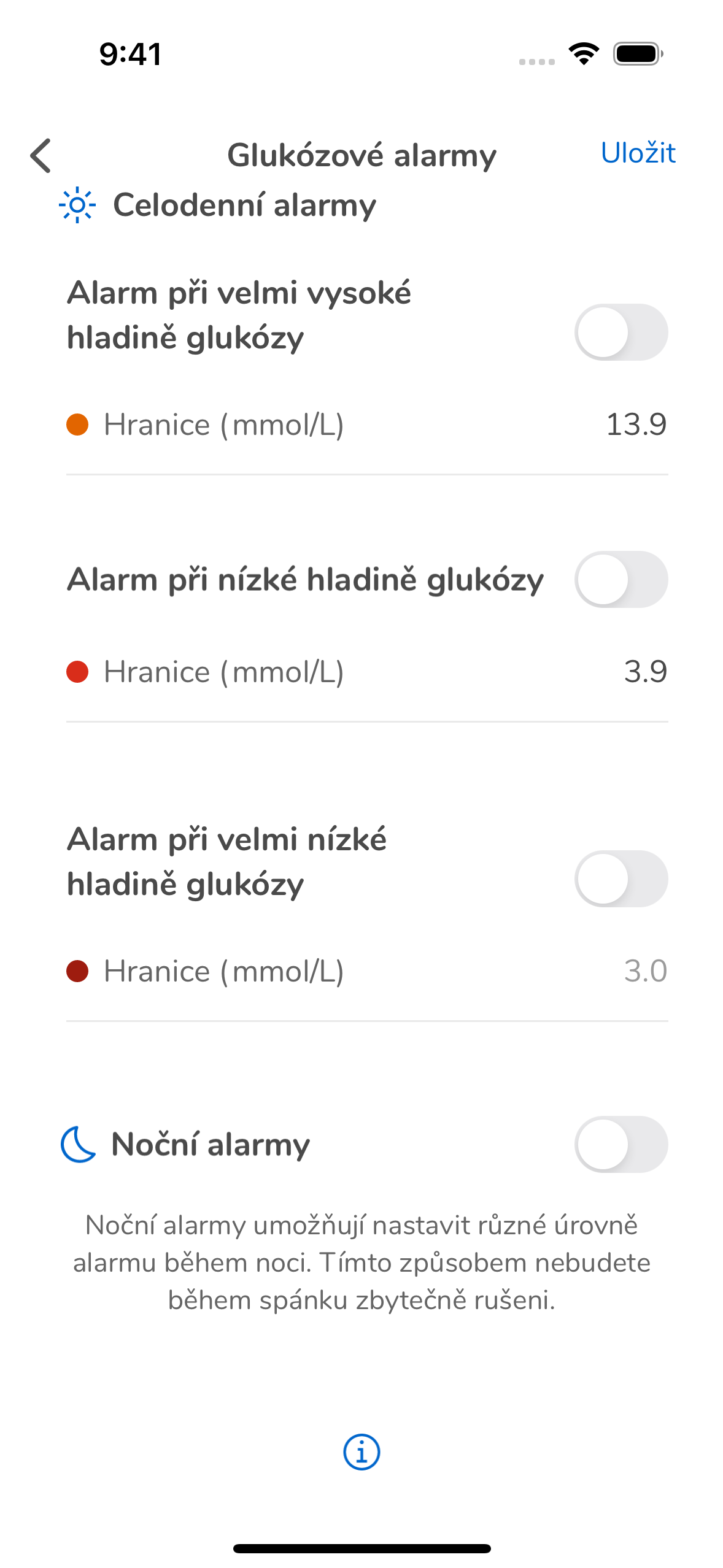Save settings with the Uložit button

[638, 153]
